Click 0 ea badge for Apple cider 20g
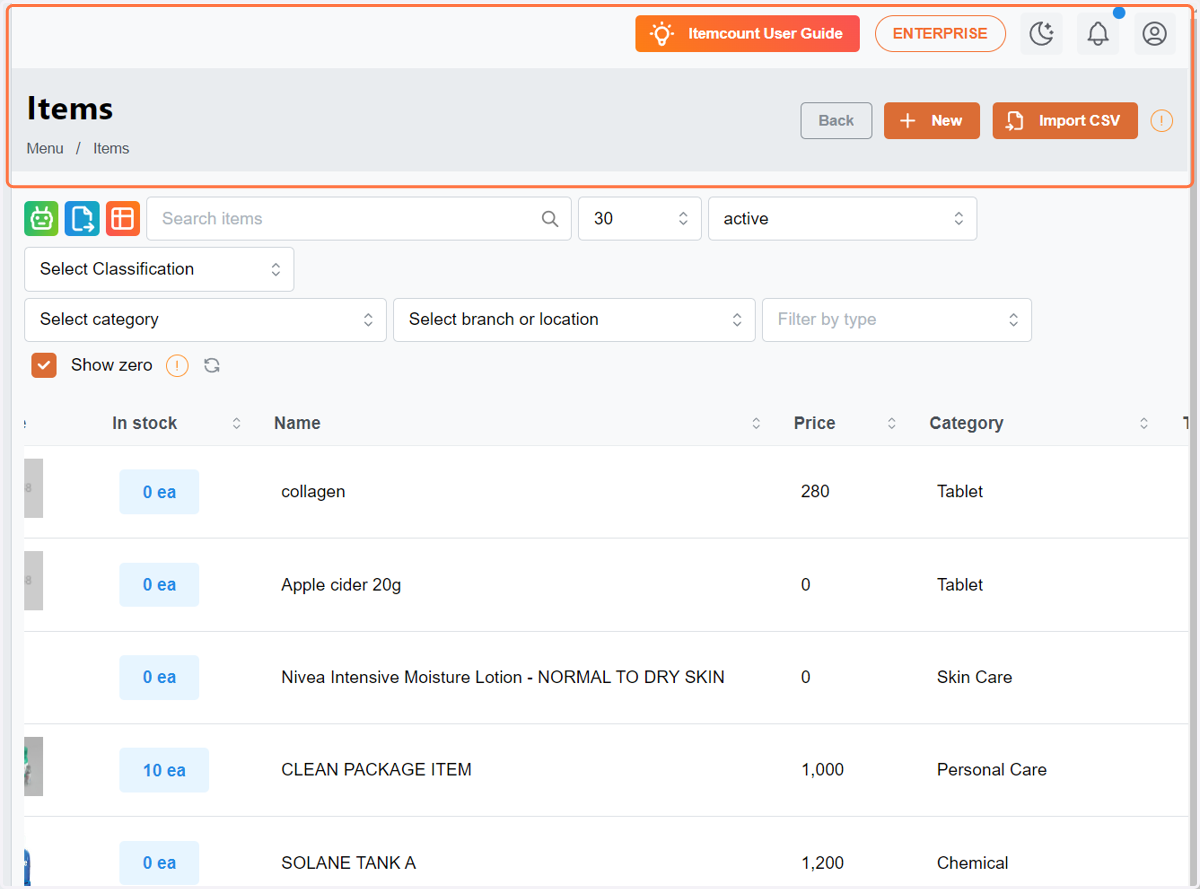1200x889 pixels. 159,585
